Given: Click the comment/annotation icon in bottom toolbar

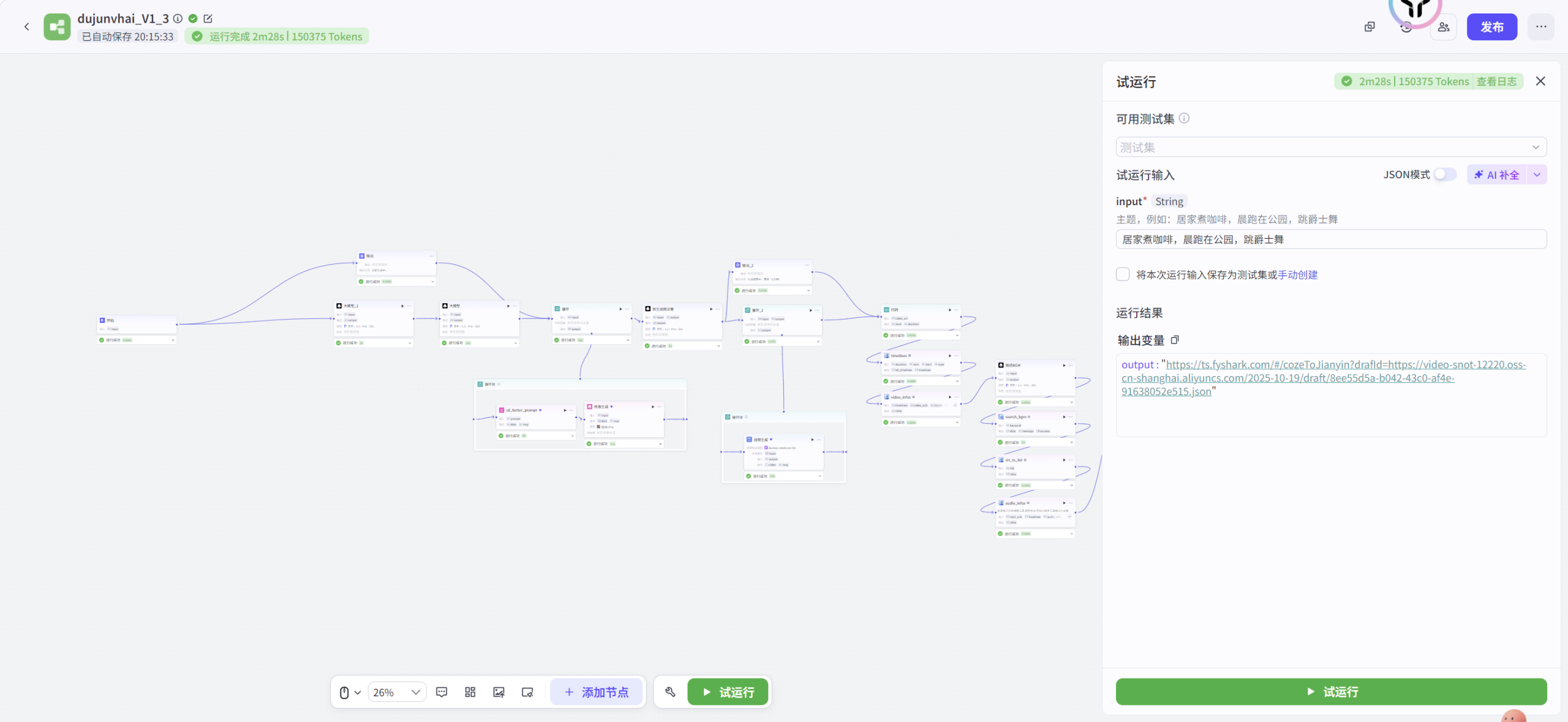Looking at the screenshot, I should pos(442,692).
